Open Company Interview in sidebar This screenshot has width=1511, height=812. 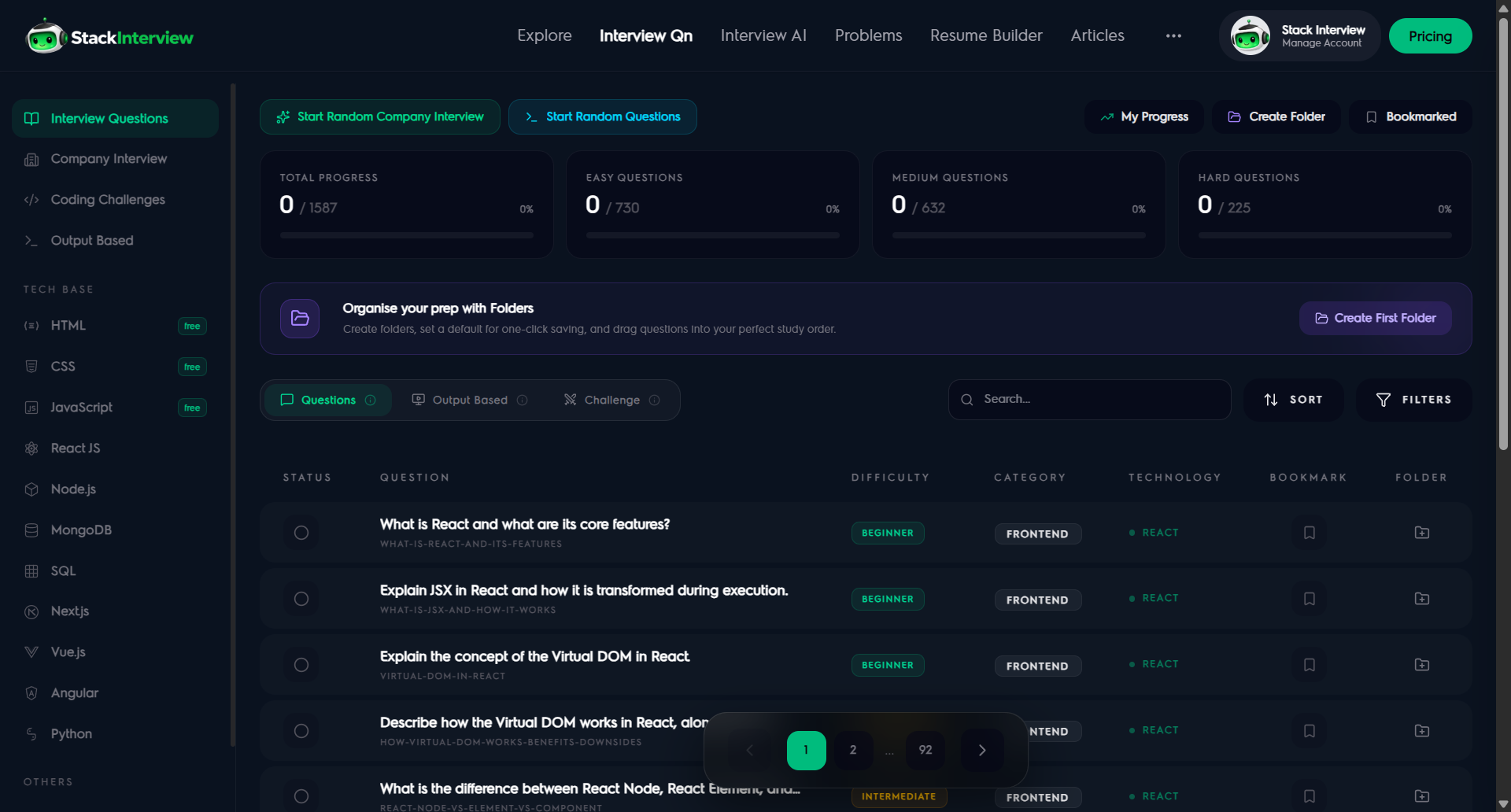point(115,159)
